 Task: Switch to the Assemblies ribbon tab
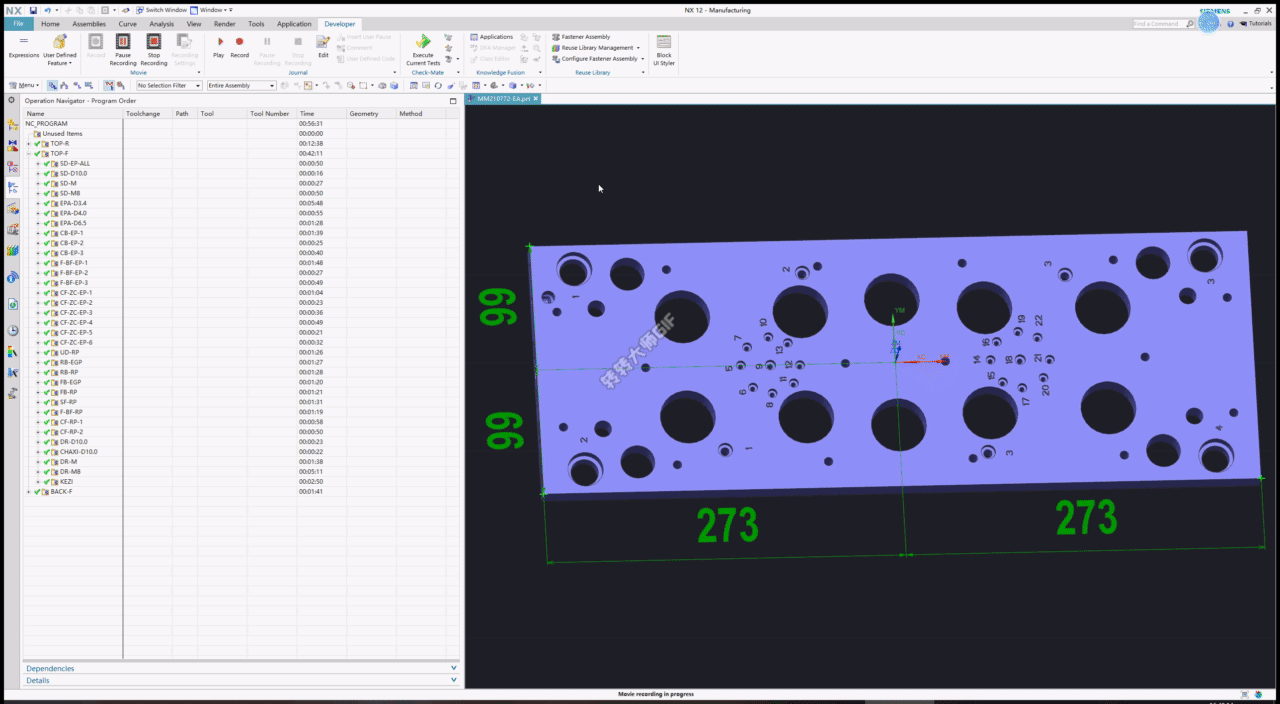point(89,23)
